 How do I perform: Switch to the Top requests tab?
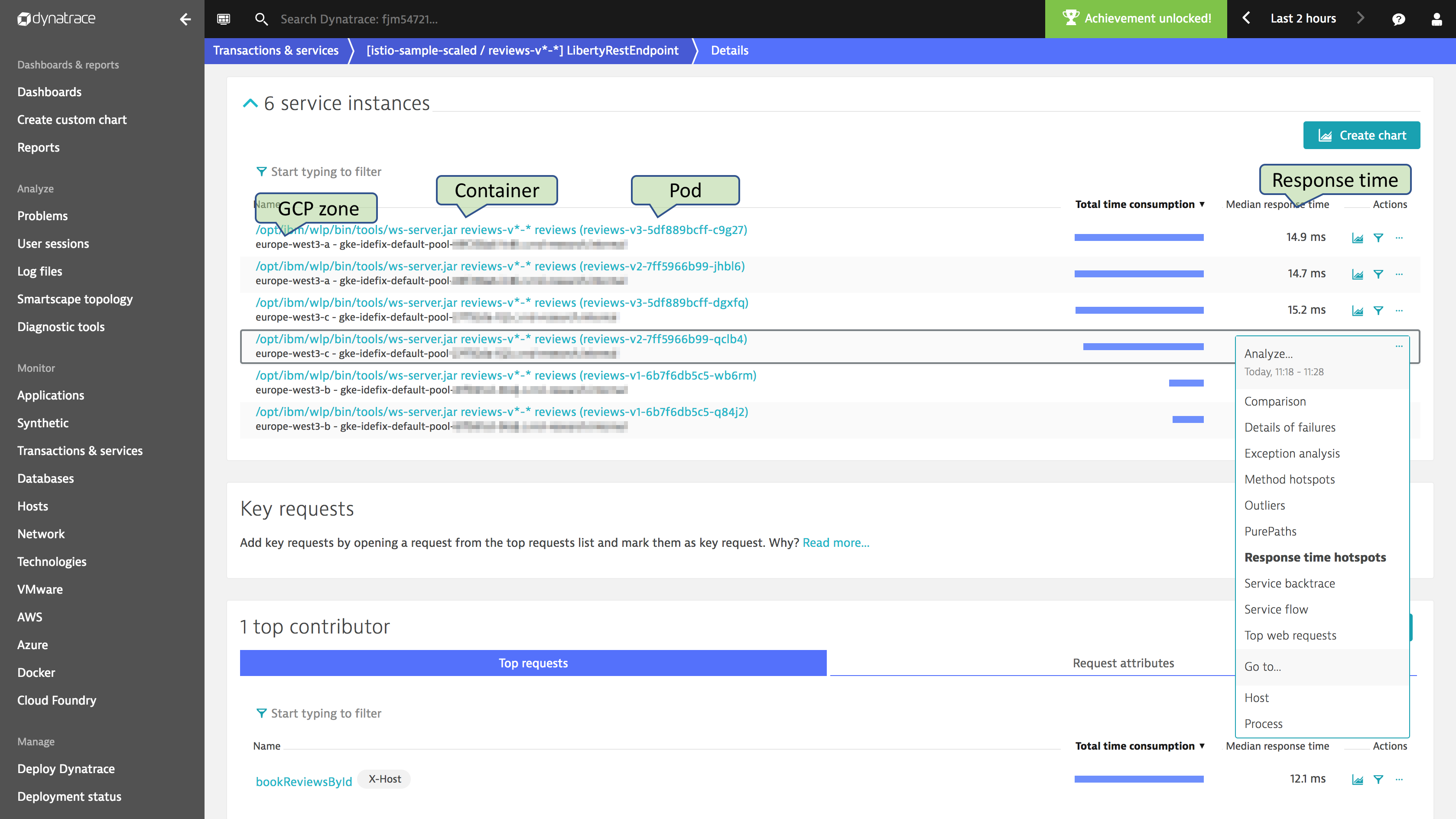point(533,663)
